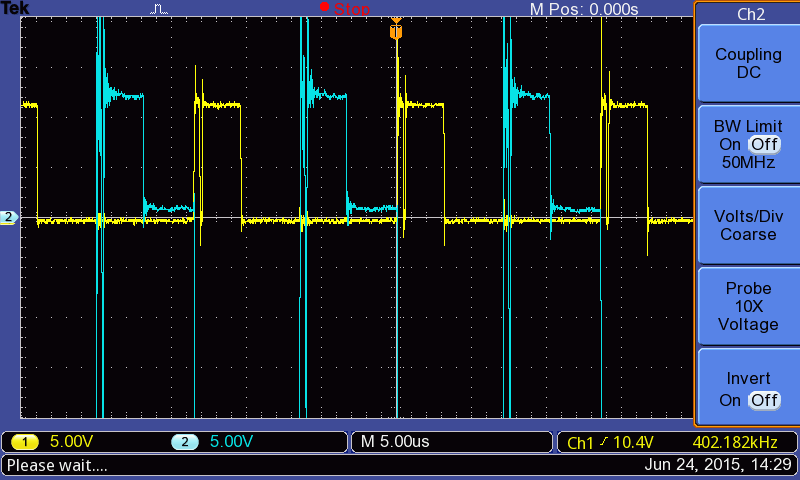Image resolution: width=800 pixels, height=480 pixels.
Task: Click the Tek logo
Action: (x=15, y=8)
